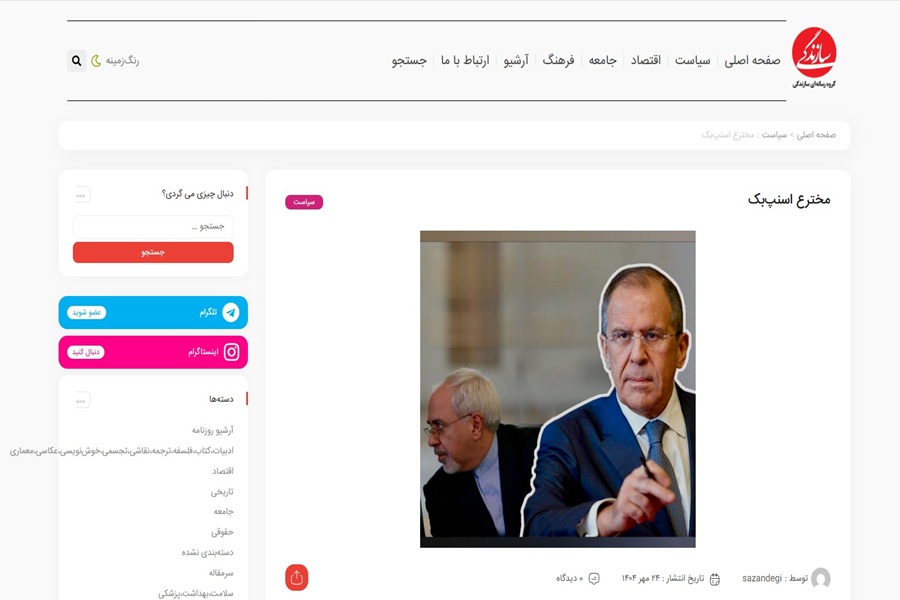Click the red share icon below the article

tap(296, 578)
